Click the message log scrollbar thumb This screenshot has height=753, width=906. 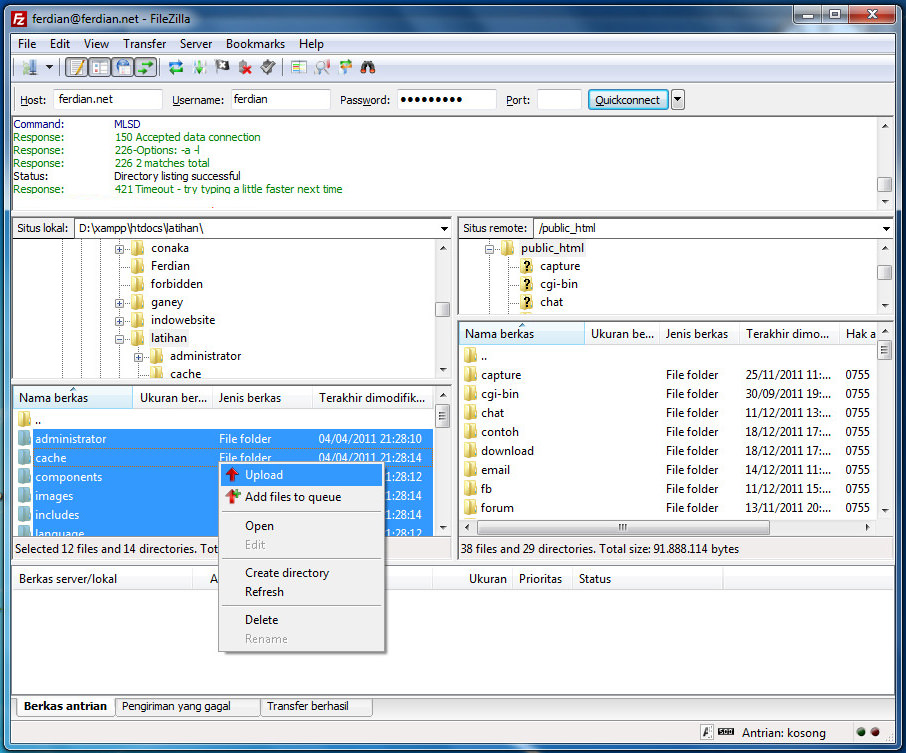coord(885,184)
